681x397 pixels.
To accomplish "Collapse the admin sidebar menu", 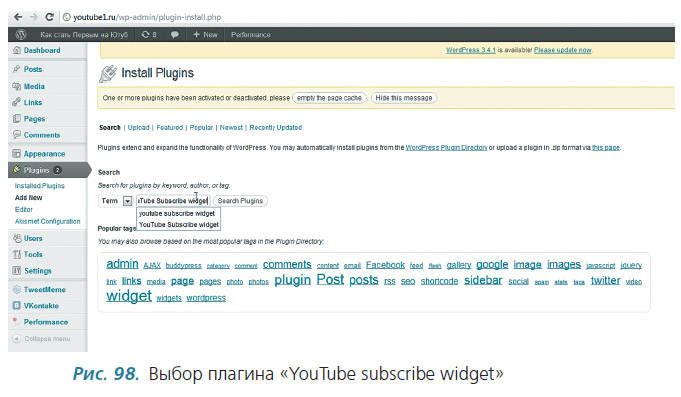I will (x=47, y=338).
